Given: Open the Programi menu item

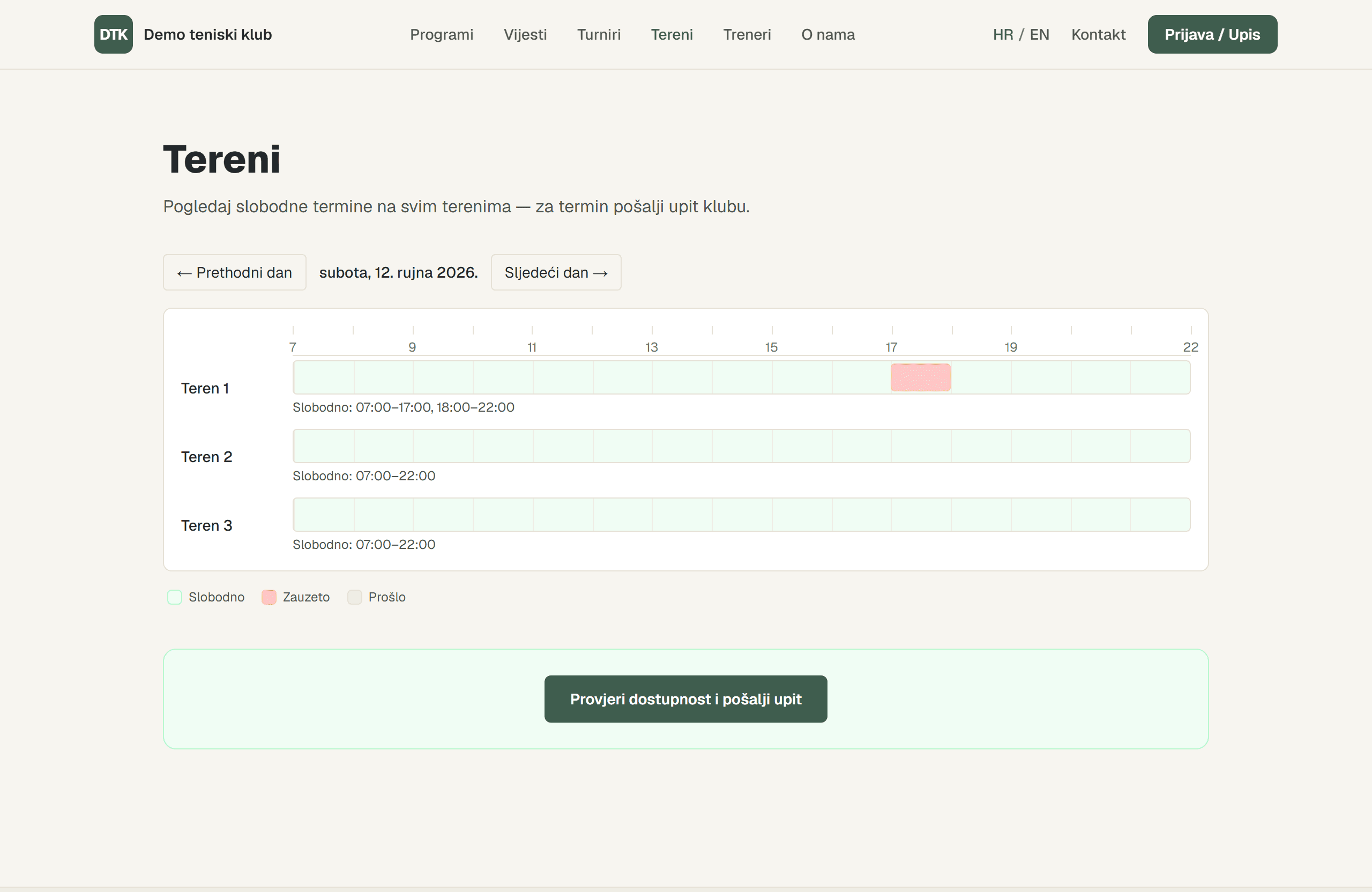Looking at the screenshot, I should [x=442, y=35].
